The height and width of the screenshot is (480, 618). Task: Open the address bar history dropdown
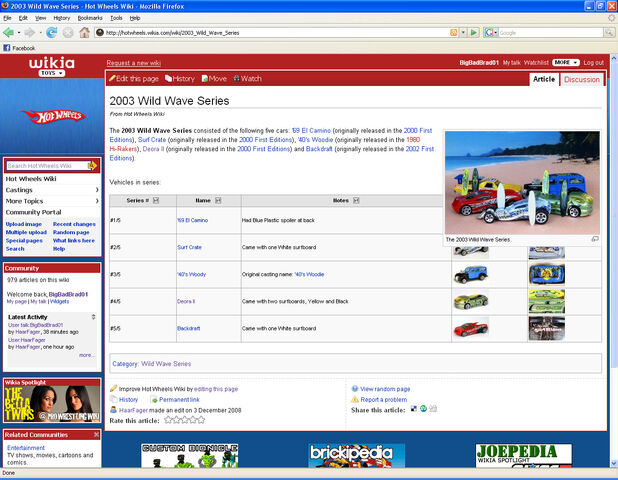click(464, 33)
